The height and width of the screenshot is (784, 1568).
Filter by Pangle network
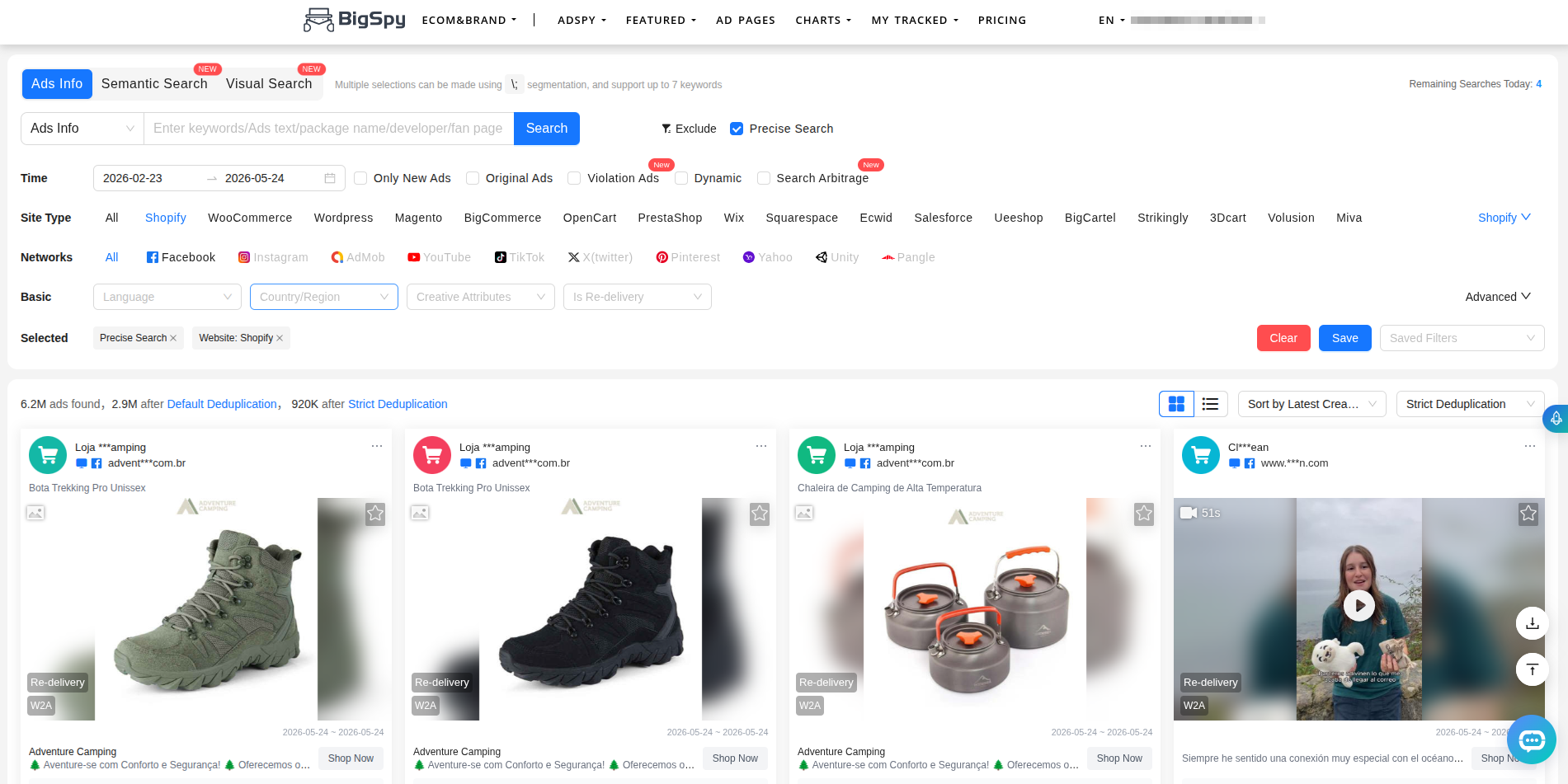tap(908, 257)
